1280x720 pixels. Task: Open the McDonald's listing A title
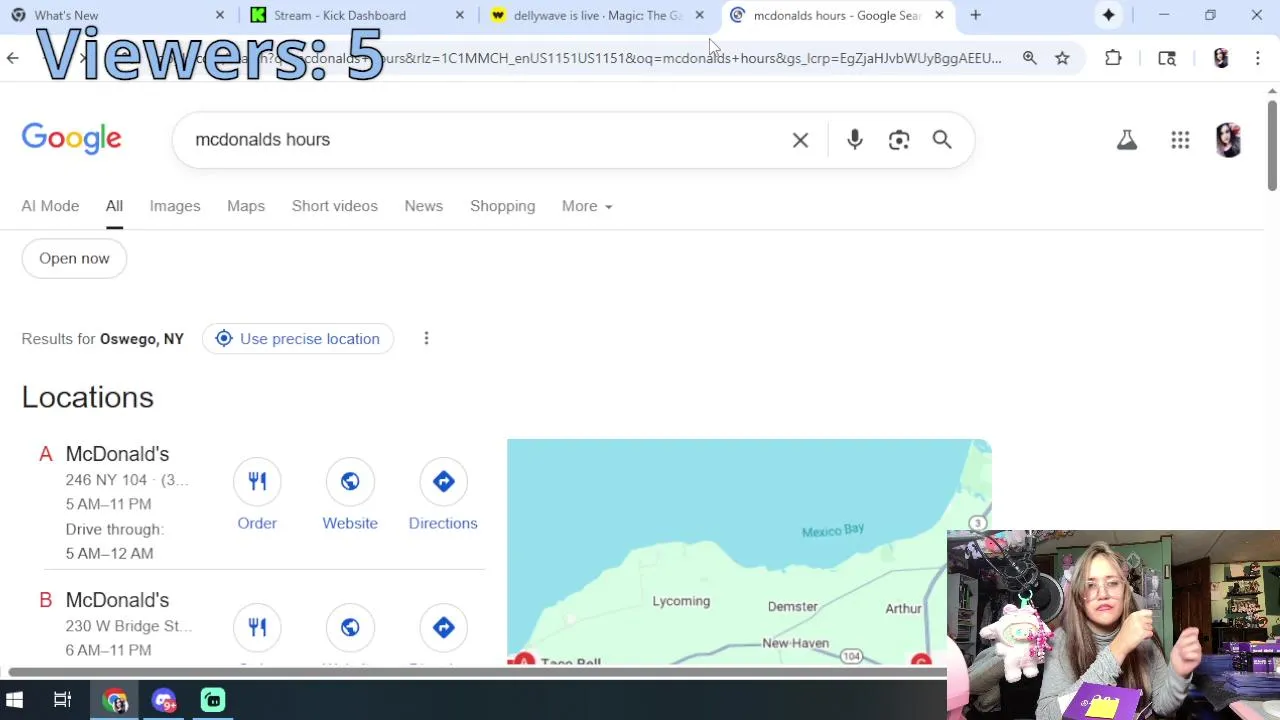(x=117, y=454)
